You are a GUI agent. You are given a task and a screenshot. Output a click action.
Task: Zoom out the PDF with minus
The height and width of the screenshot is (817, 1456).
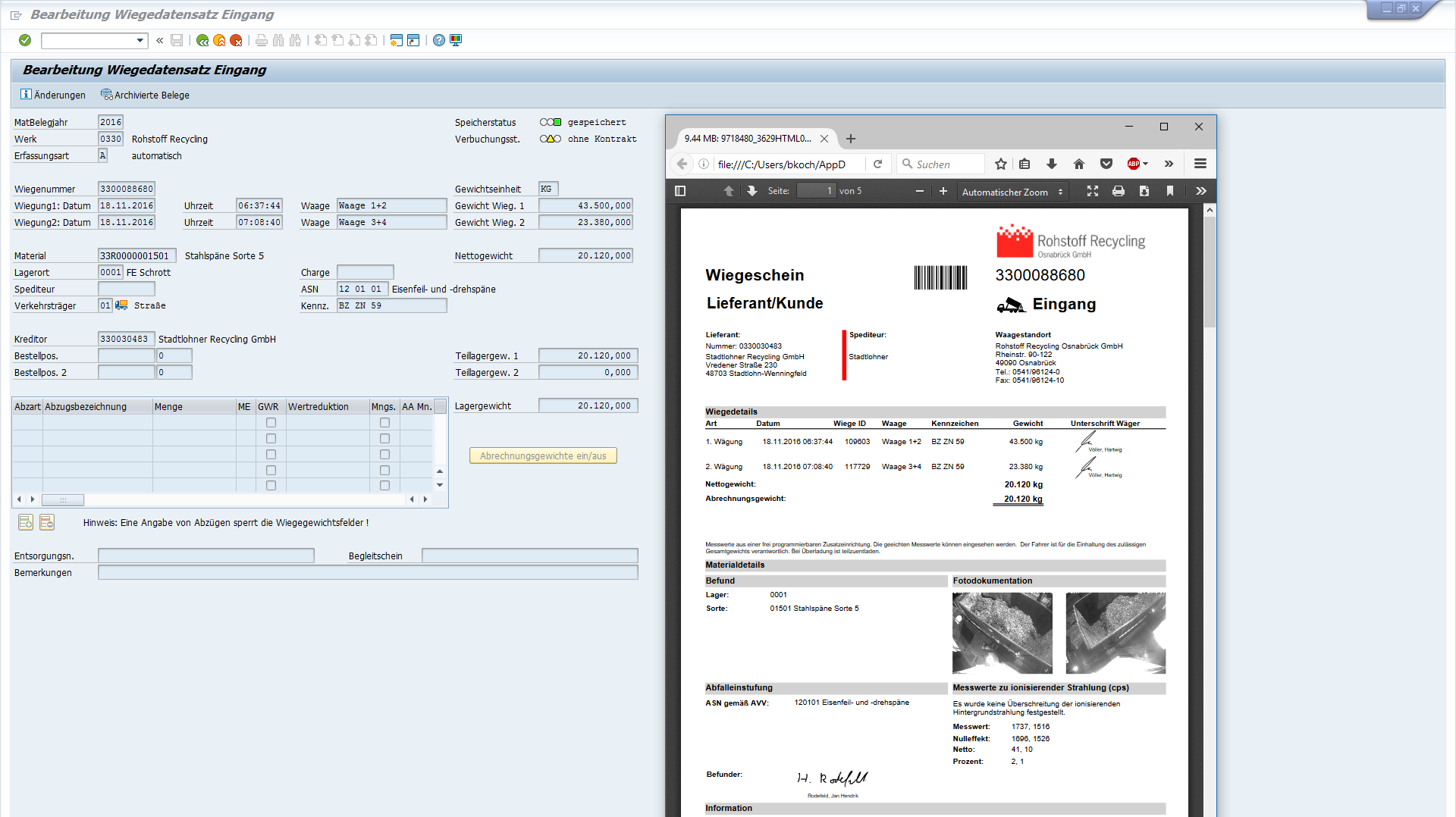coord(920,191)
